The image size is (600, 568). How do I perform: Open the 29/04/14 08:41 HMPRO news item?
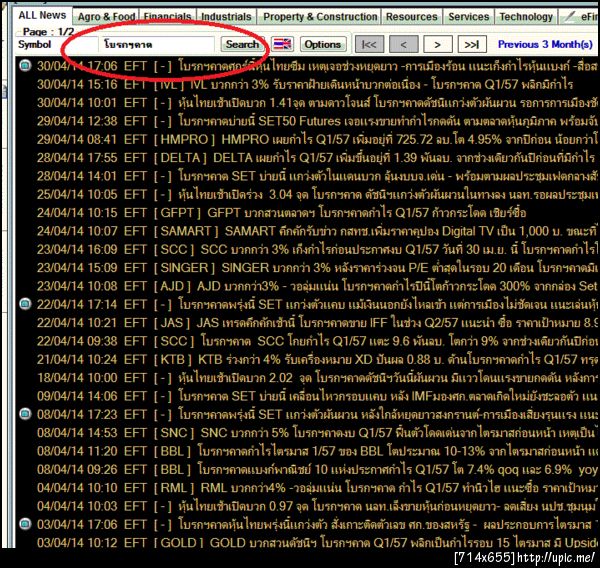click(x=316, y=139)
